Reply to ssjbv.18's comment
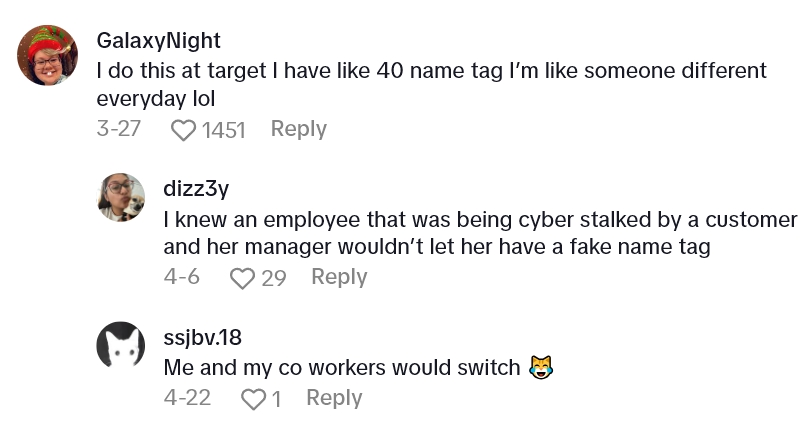 point(335,398)
